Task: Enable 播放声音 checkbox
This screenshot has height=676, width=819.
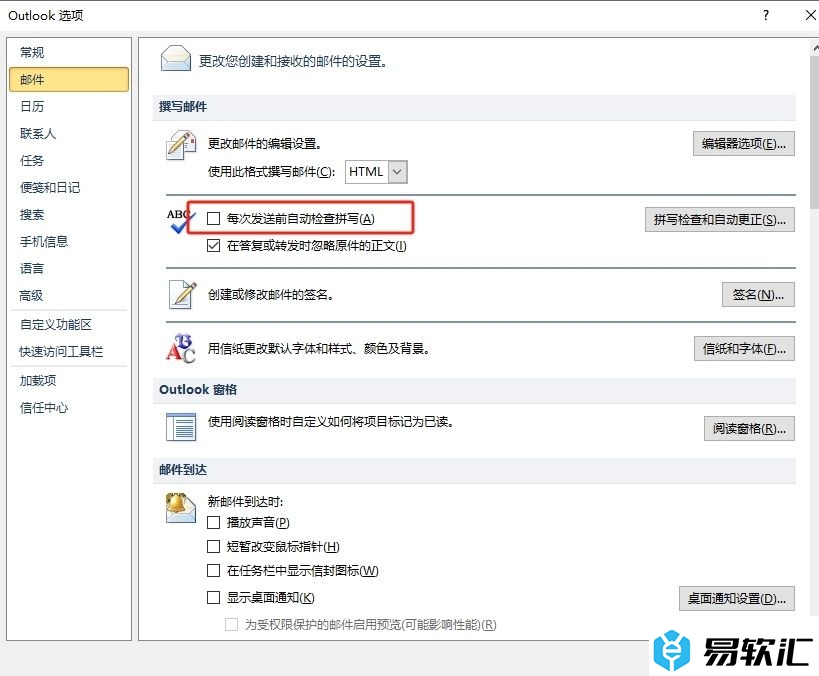Action: coord(213,522)
